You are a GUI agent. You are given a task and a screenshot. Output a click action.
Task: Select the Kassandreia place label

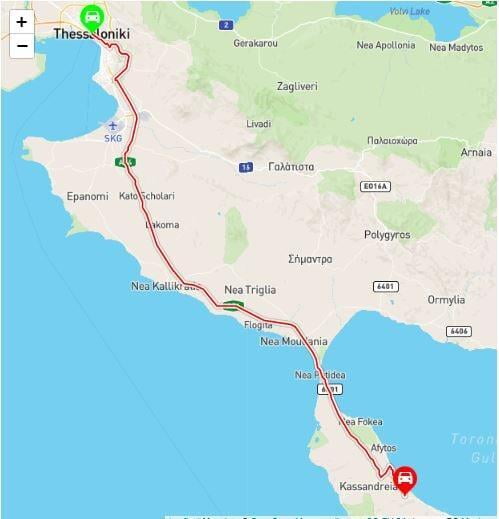pyautogui.click(x=368, y=486)
